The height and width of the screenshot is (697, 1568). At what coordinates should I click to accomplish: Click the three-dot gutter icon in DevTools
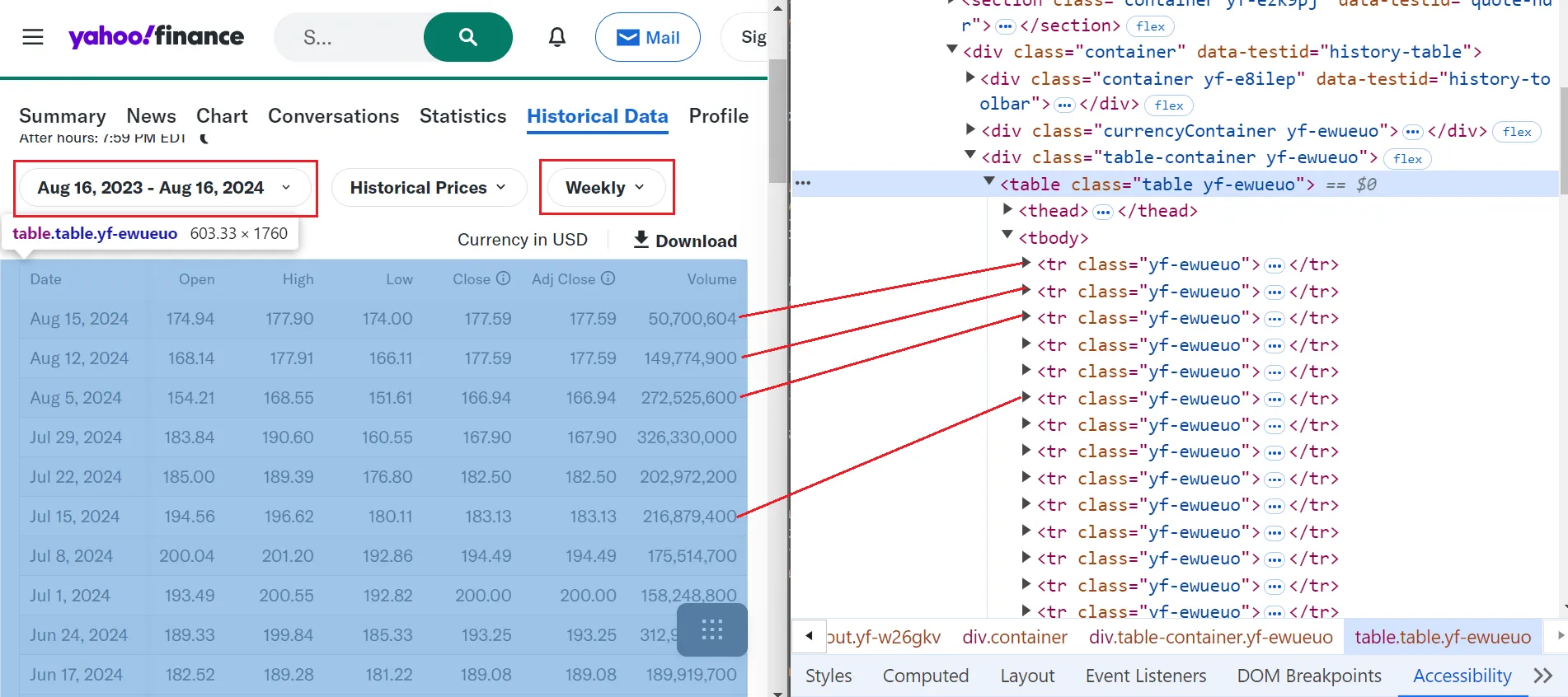coord(803,183)
